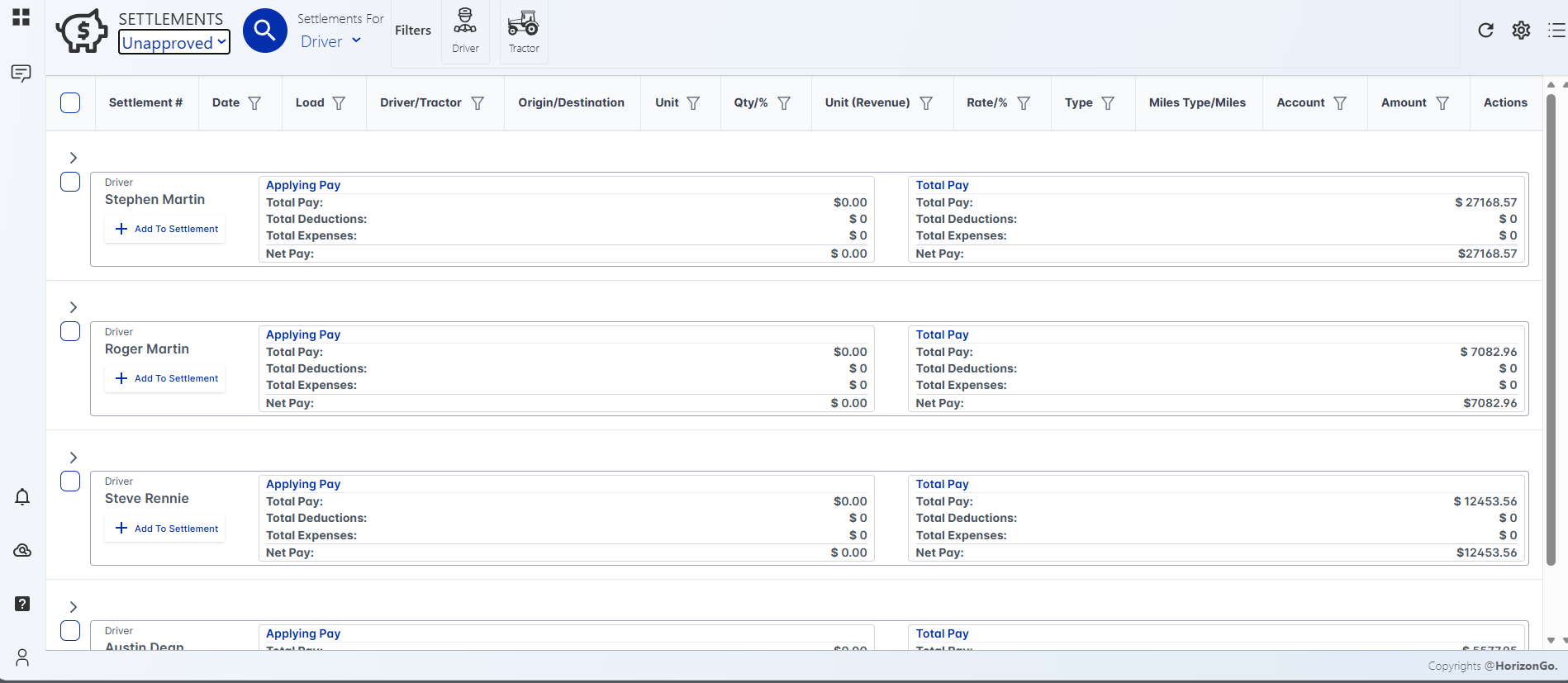
Task: Click Add To Settlement for Steve Rennie
Action: pos(166,529)
